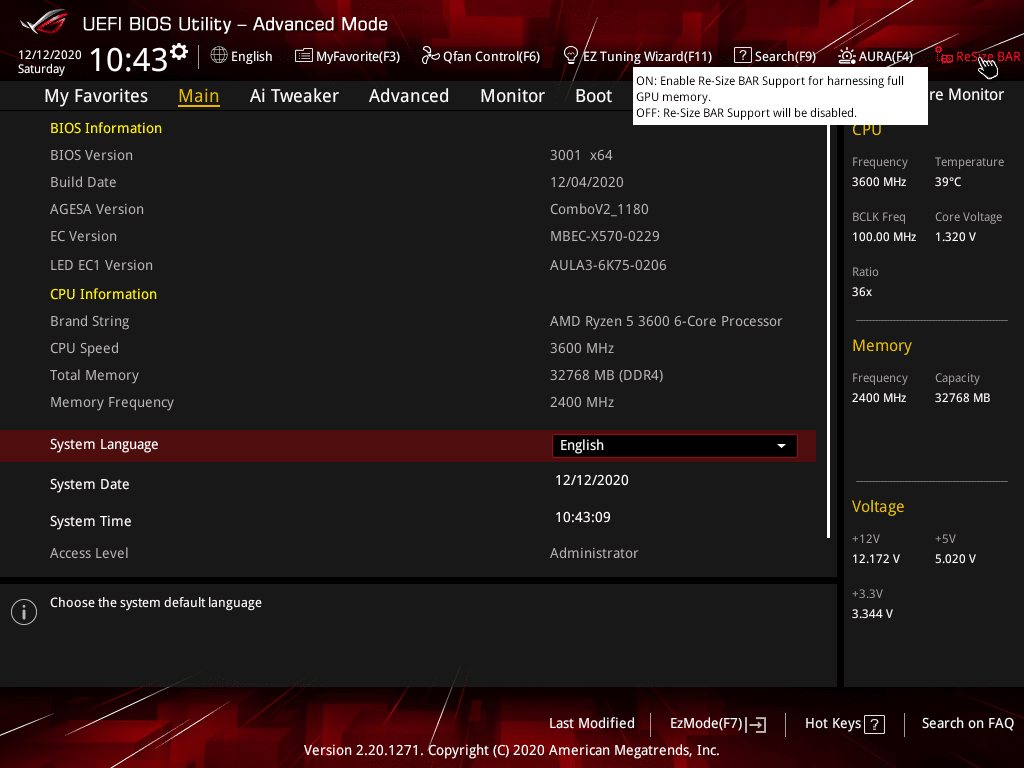Click the main panel scrollbar
The width and height of the screenshot is (1024, 768).
(828, 330)
